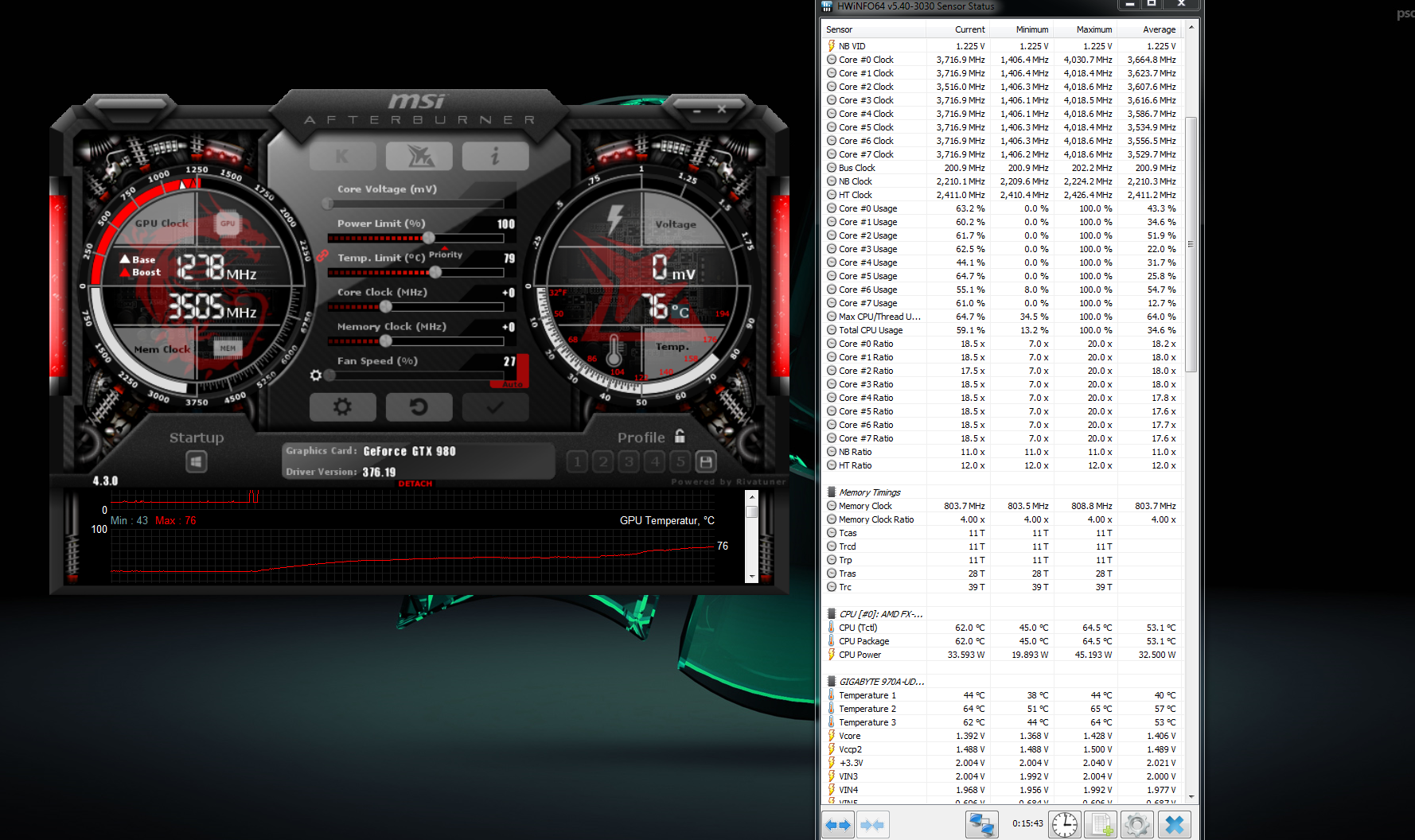Select Afterburner profile slot 2
The height and width of the screenshot is (840, 1415).
click(x=603, y=461)
